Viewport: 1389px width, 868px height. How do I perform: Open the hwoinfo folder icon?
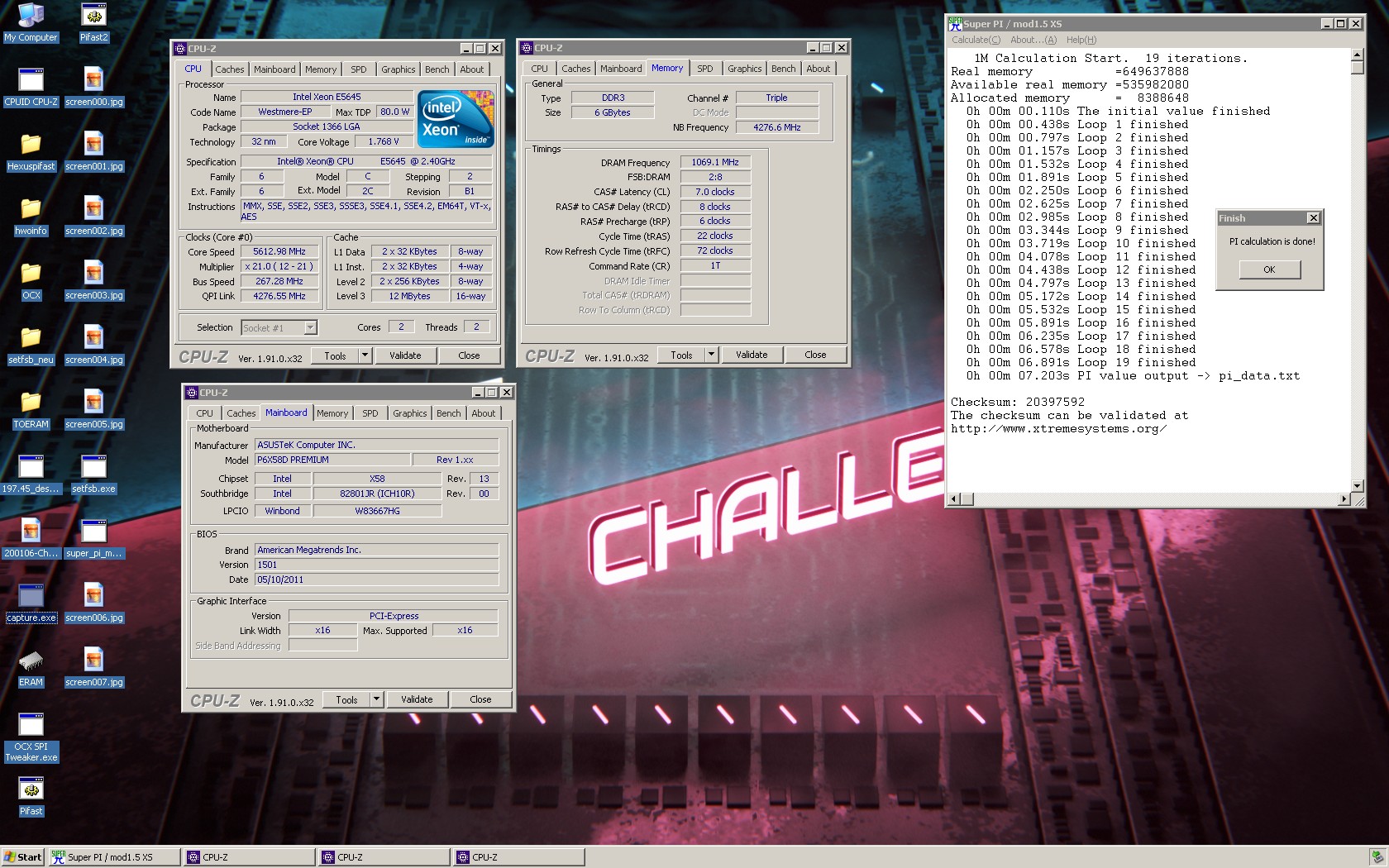coord(31,216)
